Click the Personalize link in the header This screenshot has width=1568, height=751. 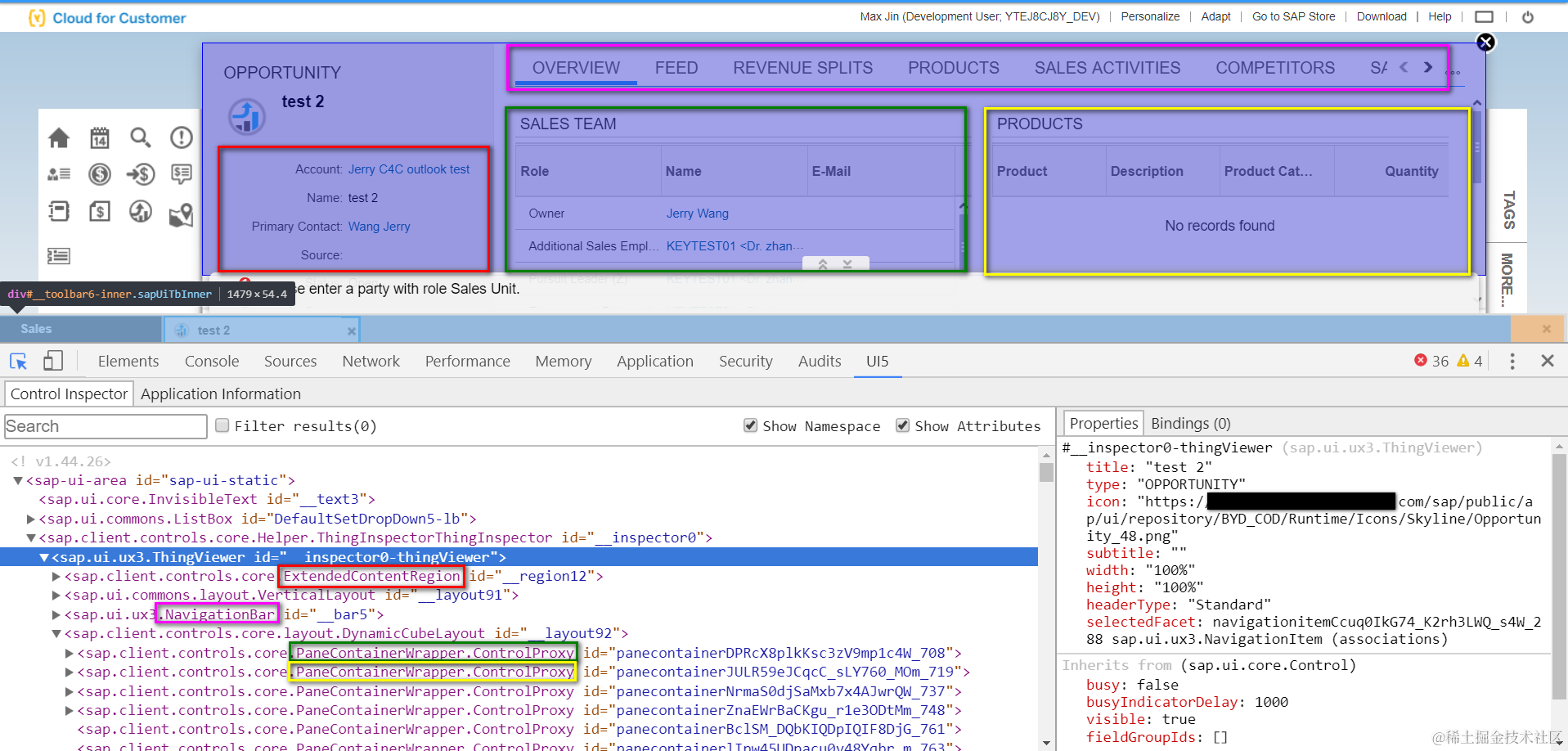point(1150,16)
